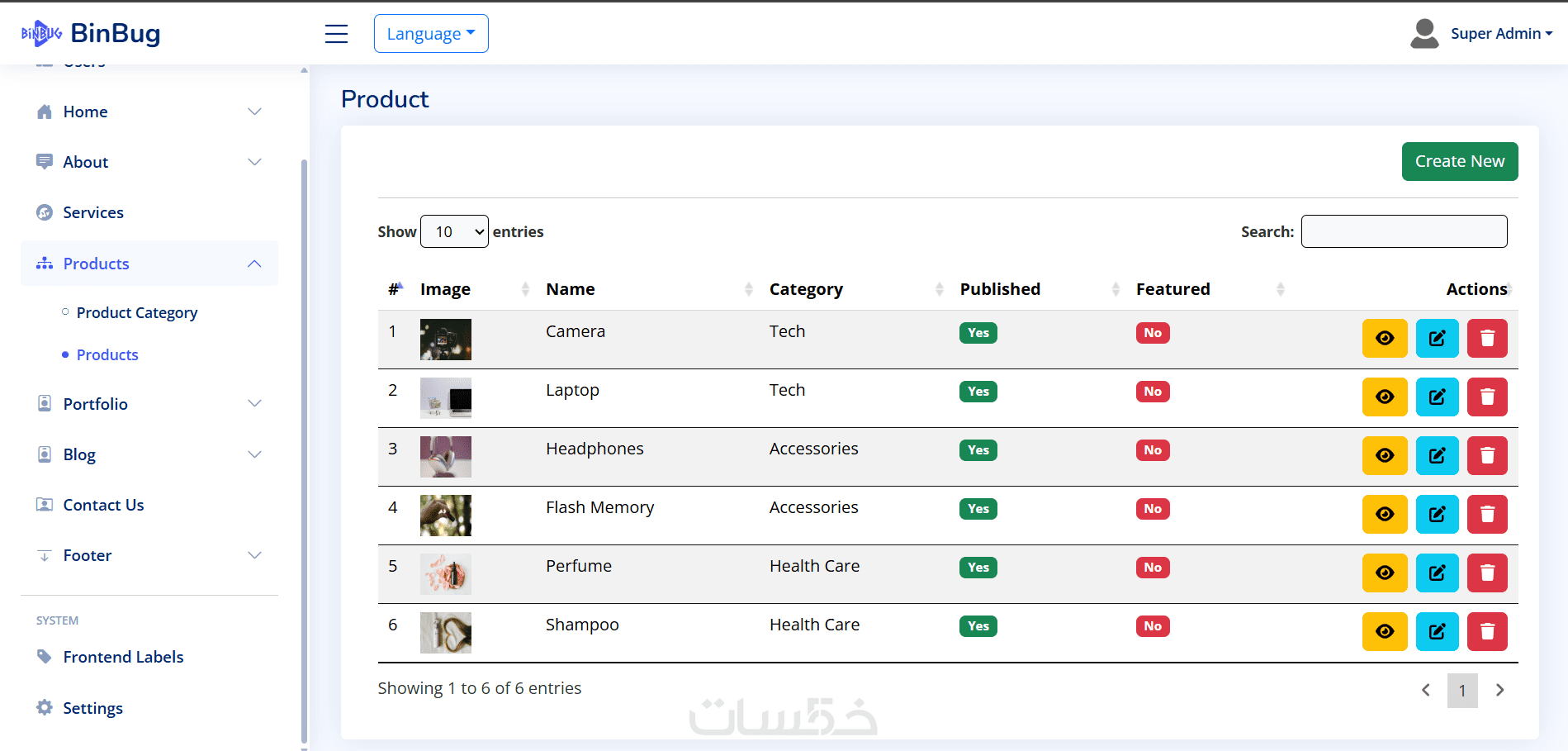Open the show entries count selector
The image size is (1568, 751).
tap(454, 231)
